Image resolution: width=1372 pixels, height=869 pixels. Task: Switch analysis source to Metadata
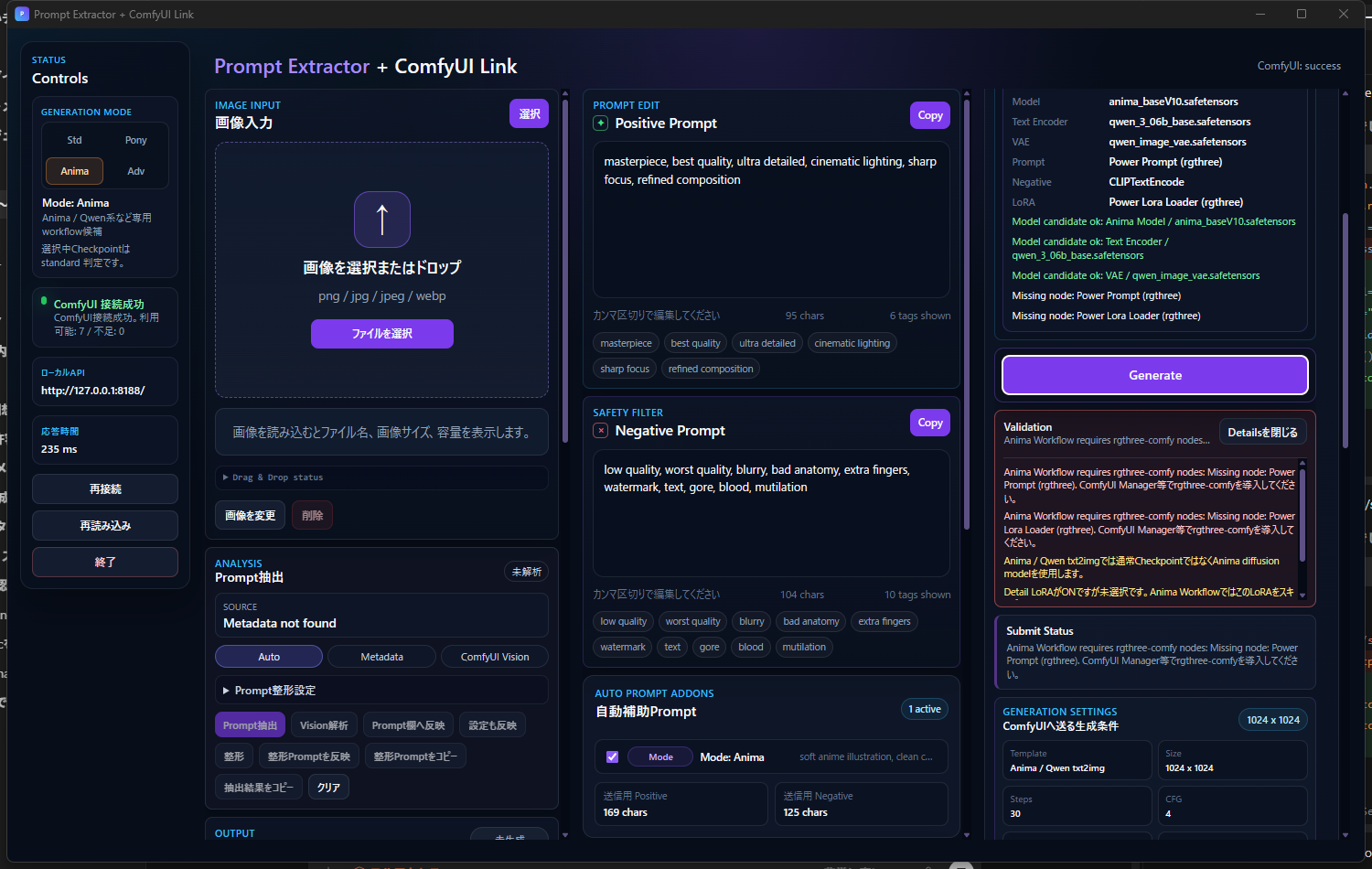coord(382,657)
